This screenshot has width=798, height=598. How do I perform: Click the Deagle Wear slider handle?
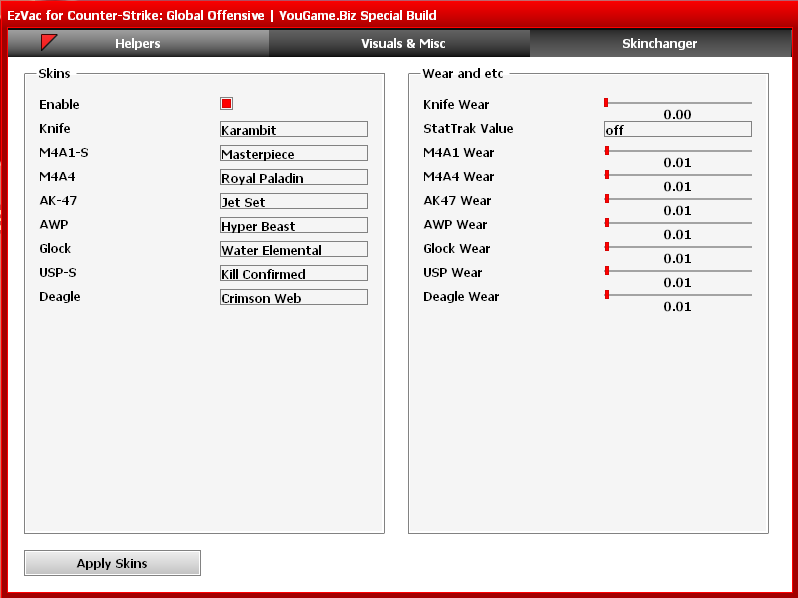[607, 295]
